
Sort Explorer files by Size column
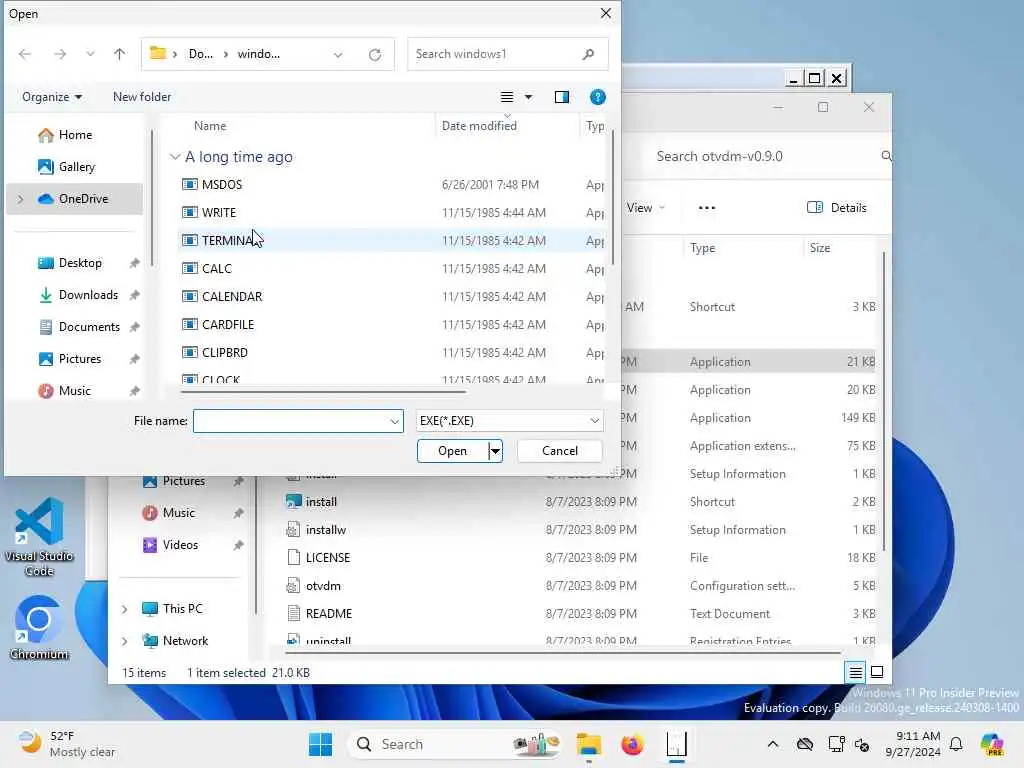pyautogui.click(x=820, y=248)
